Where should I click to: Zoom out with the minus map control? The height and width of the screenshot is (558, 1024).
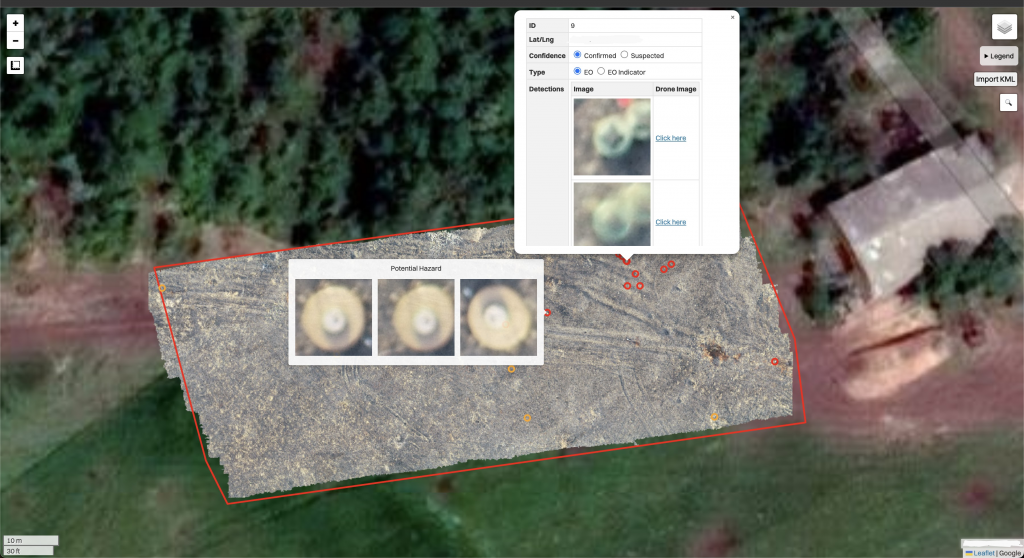(x=16, y=41)
